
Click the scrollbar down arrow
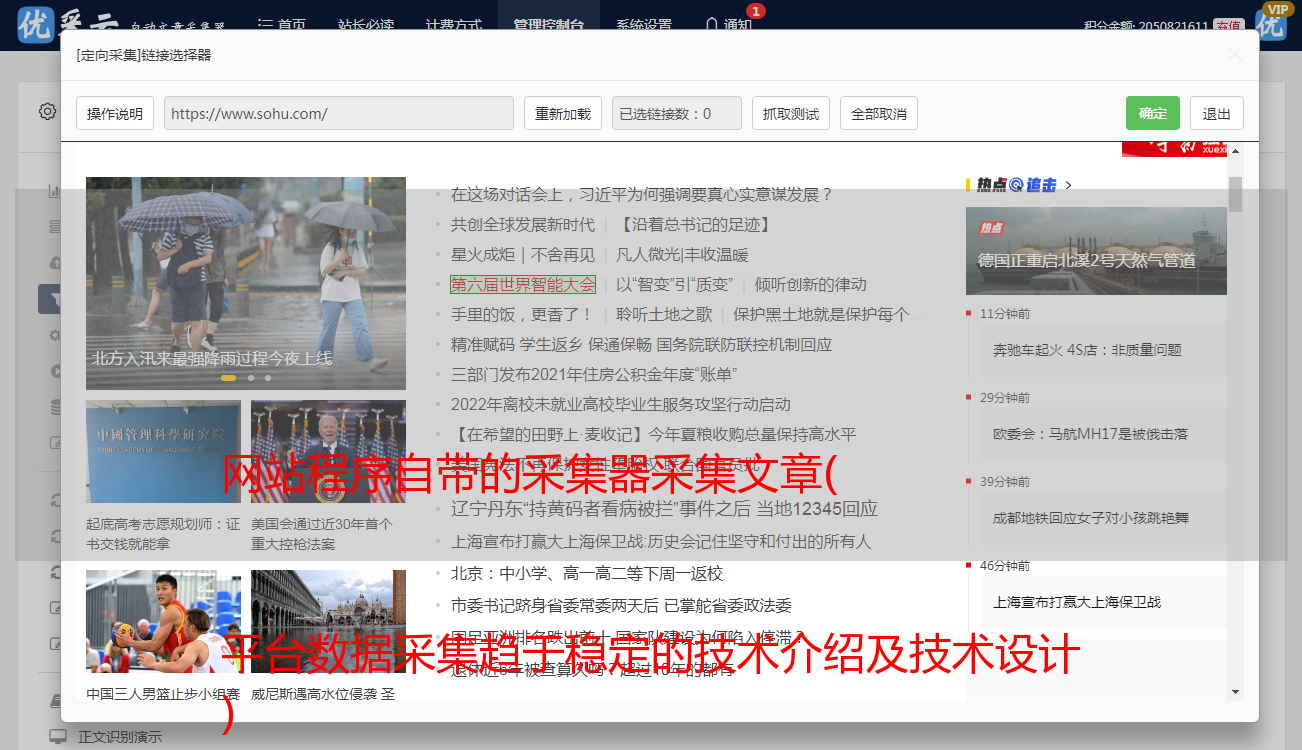tap(1235, 691)
